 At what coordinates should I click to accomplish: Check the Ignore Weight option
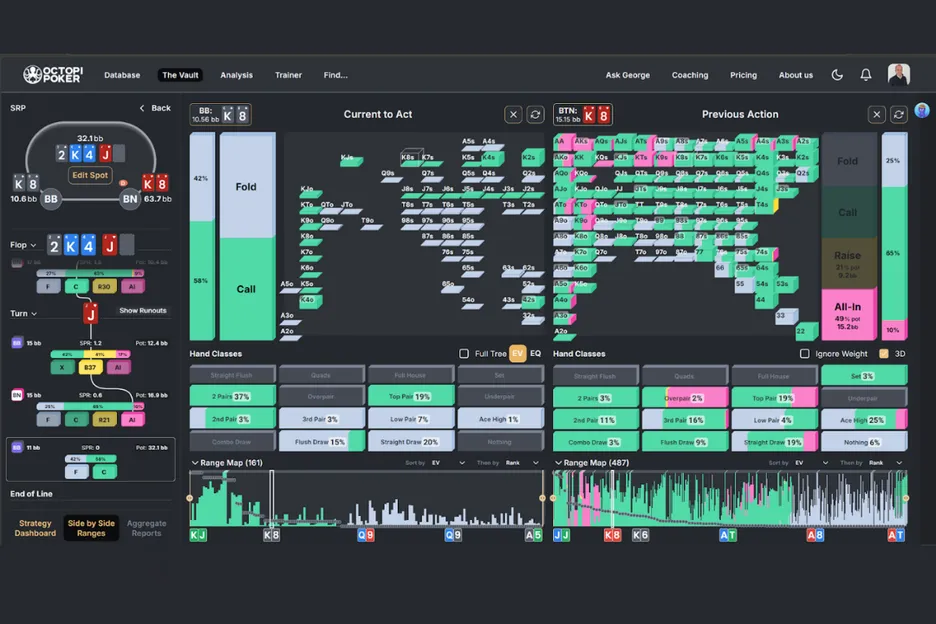(805, 354)
